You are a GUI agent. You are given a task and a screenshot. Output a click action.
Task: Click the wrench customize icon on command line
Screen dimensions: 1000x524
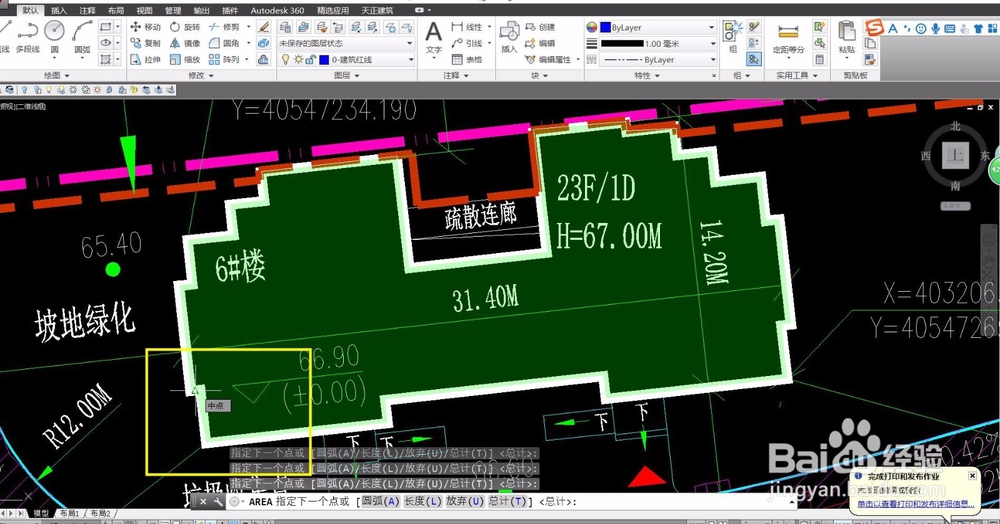(218, 502)
